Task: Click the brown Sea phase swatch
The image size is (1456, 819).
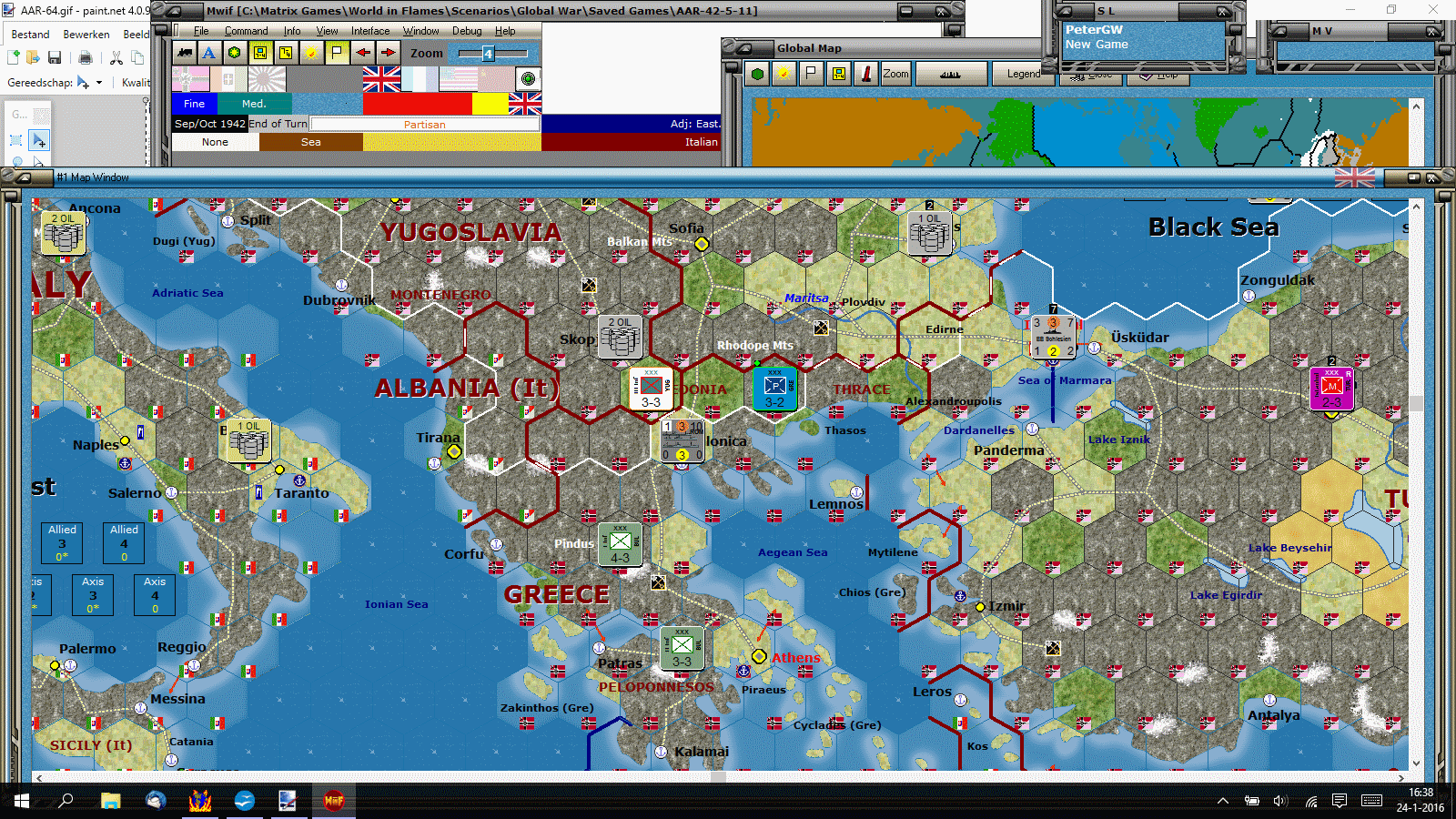Action: (x=311, y=142)
